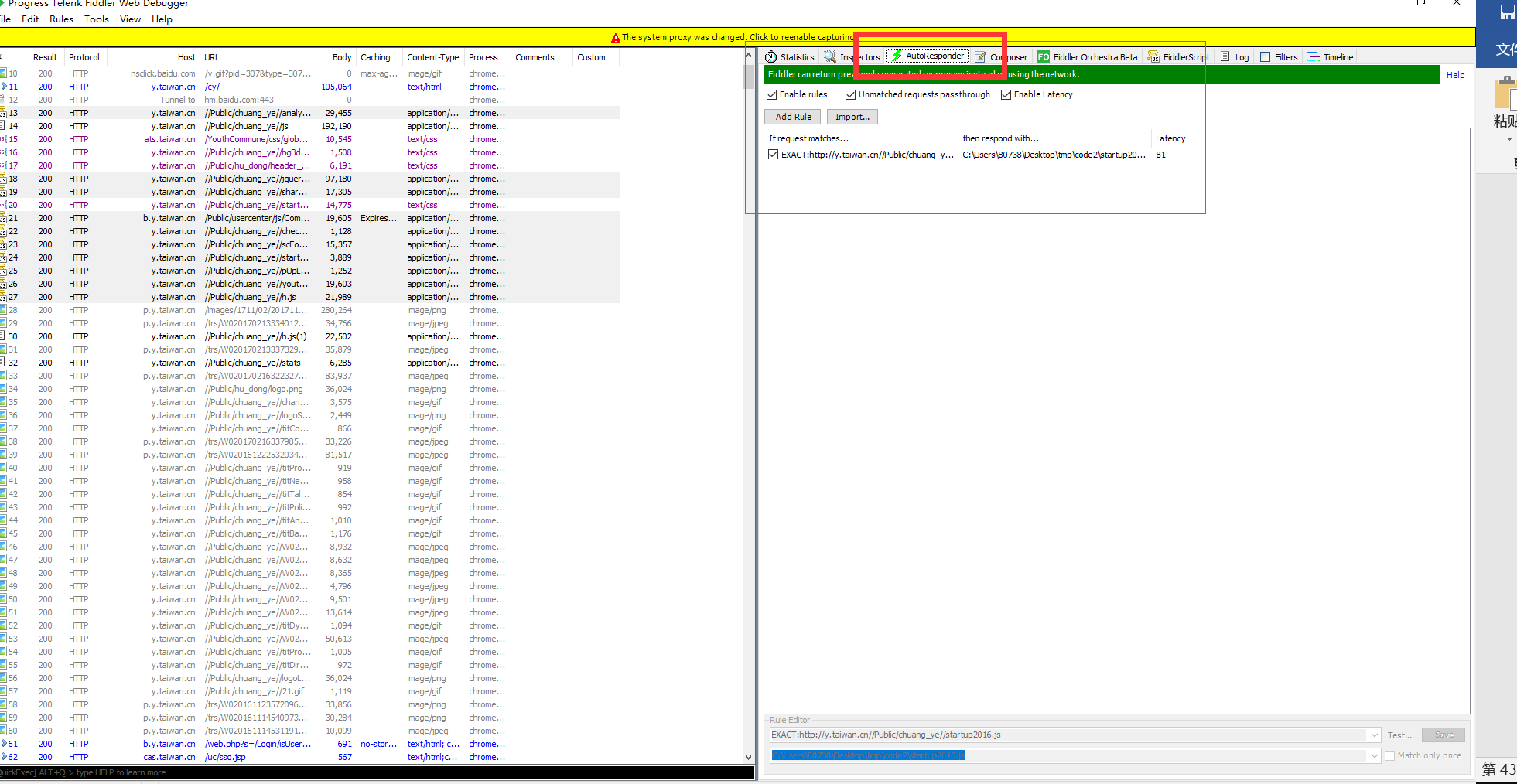The width and height of the screenshot is (1517, 784).
Task: Select session 10 from nsclick.baidu.com
Action: pyautogui.click(x=309, y=73)
